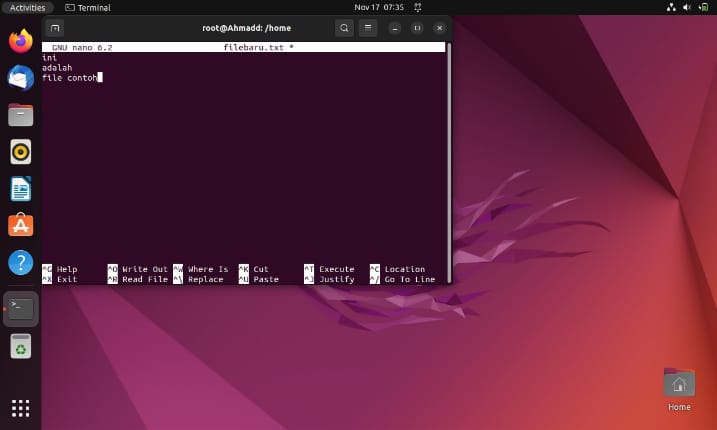Launch Thunderbird mail from the dock
The width and height of the screenshot is (717, 430).
[21, 78]
